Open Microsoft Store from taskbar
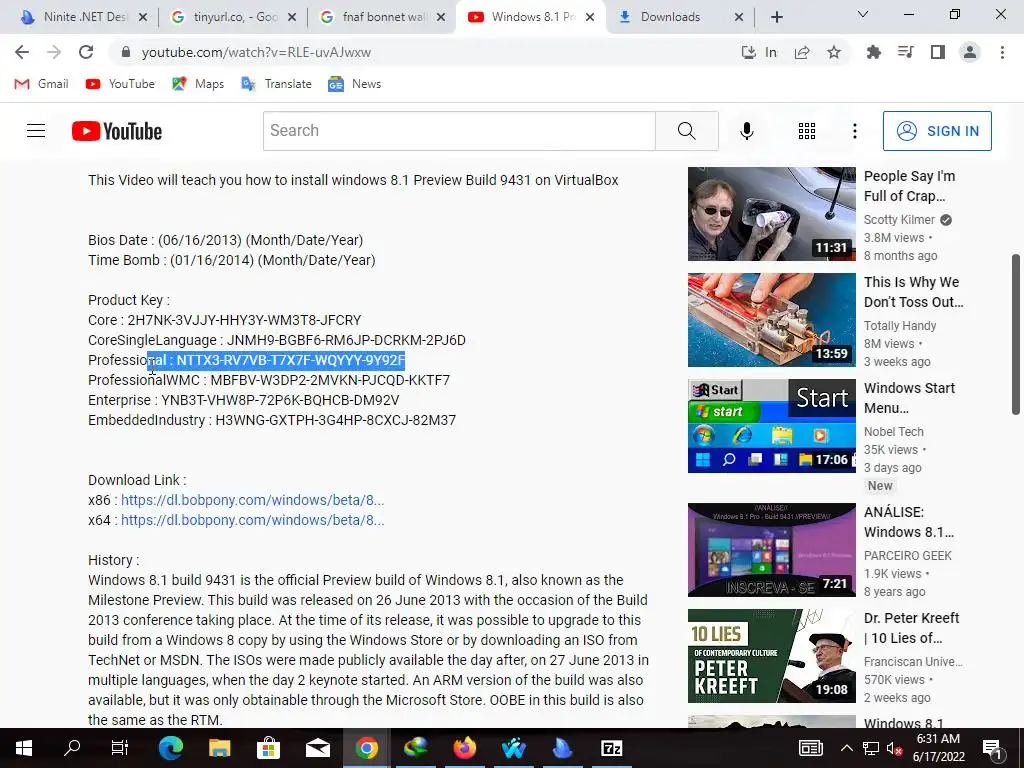Image resolution: width=1024 pixels, height=768 pixels. [x=268, y=748]
